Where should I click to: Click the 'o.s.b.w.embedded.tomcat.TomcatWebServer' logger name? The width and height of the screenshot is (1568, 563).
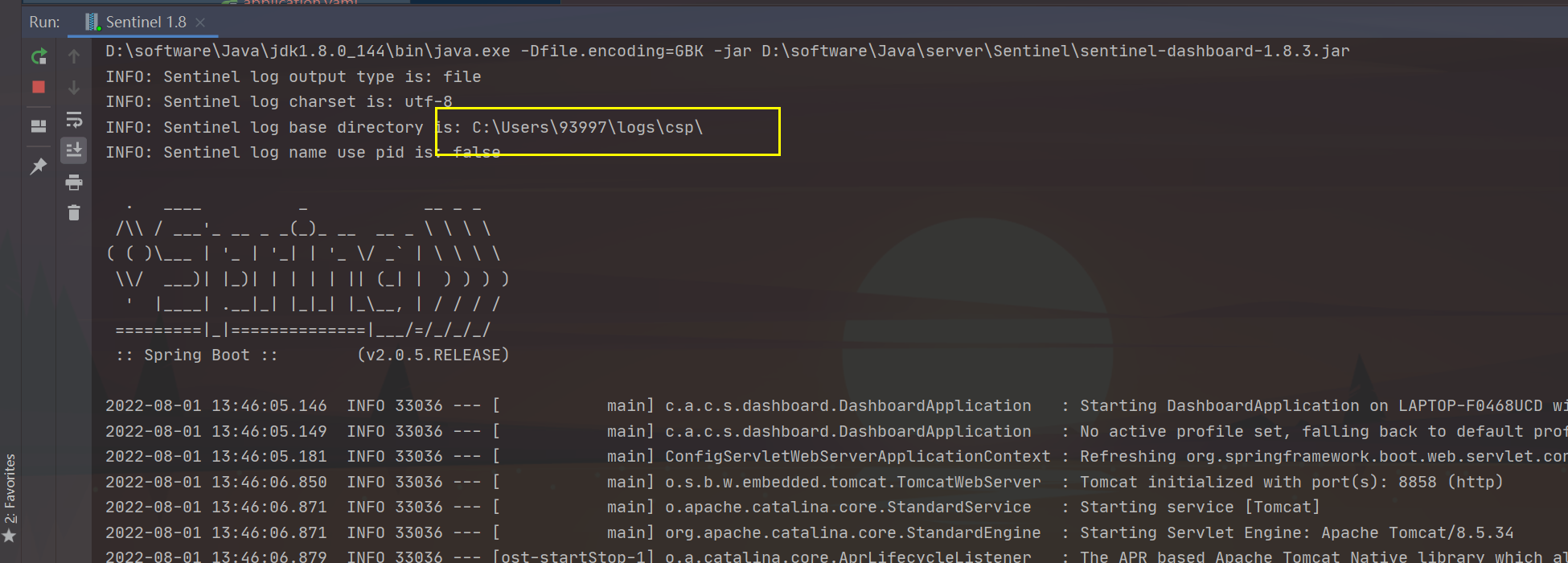(853, 483)
